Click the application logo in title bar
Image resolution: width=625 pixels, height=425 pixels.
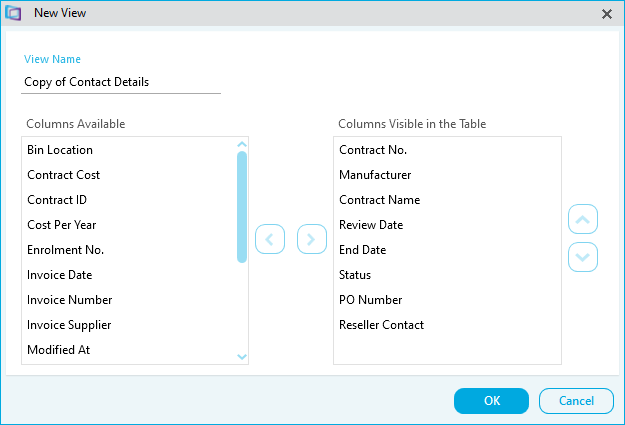pyautogui.click(x=13, y=13)
